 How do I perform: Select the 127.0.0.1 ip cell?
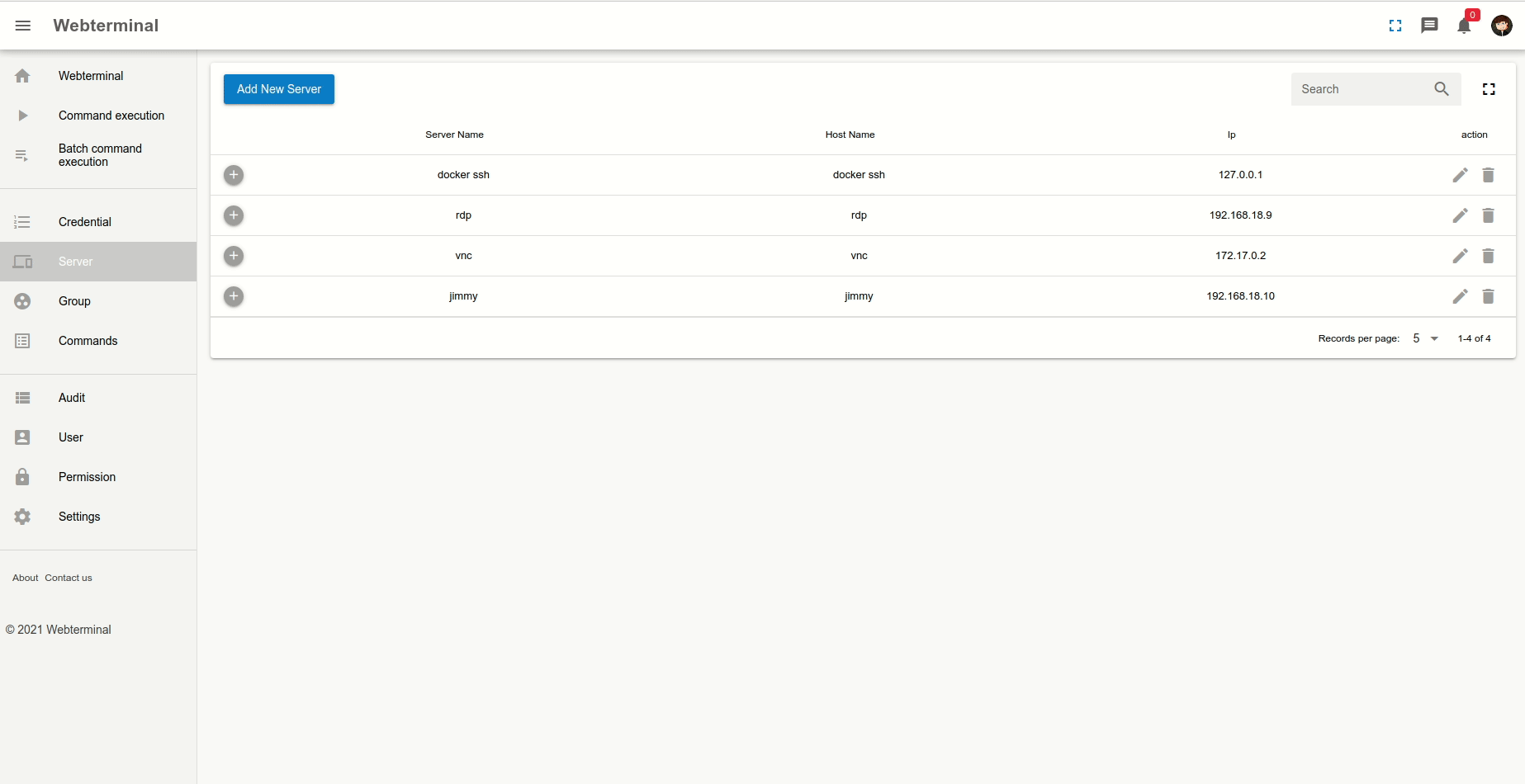point(1240,175)
